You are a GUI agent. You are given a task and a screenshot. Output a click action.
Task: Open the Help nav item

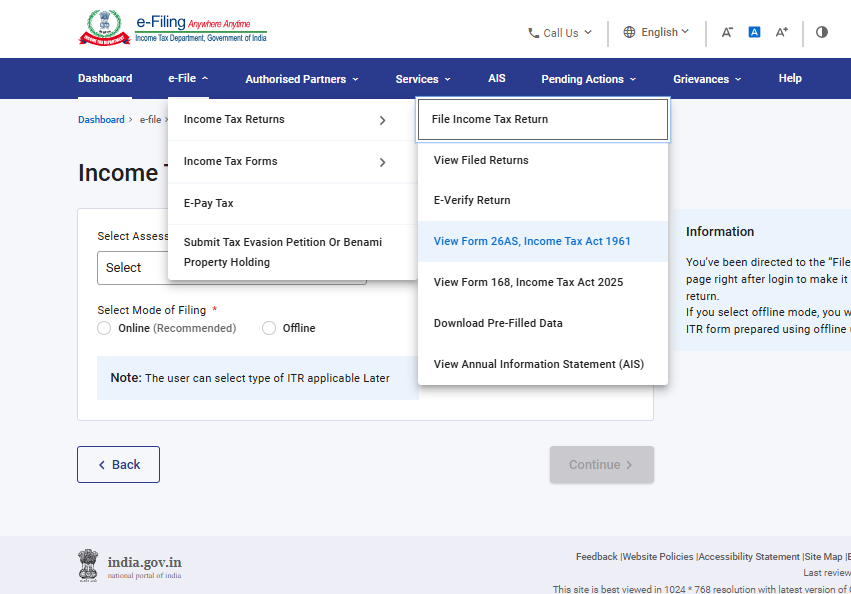[790, 78]
